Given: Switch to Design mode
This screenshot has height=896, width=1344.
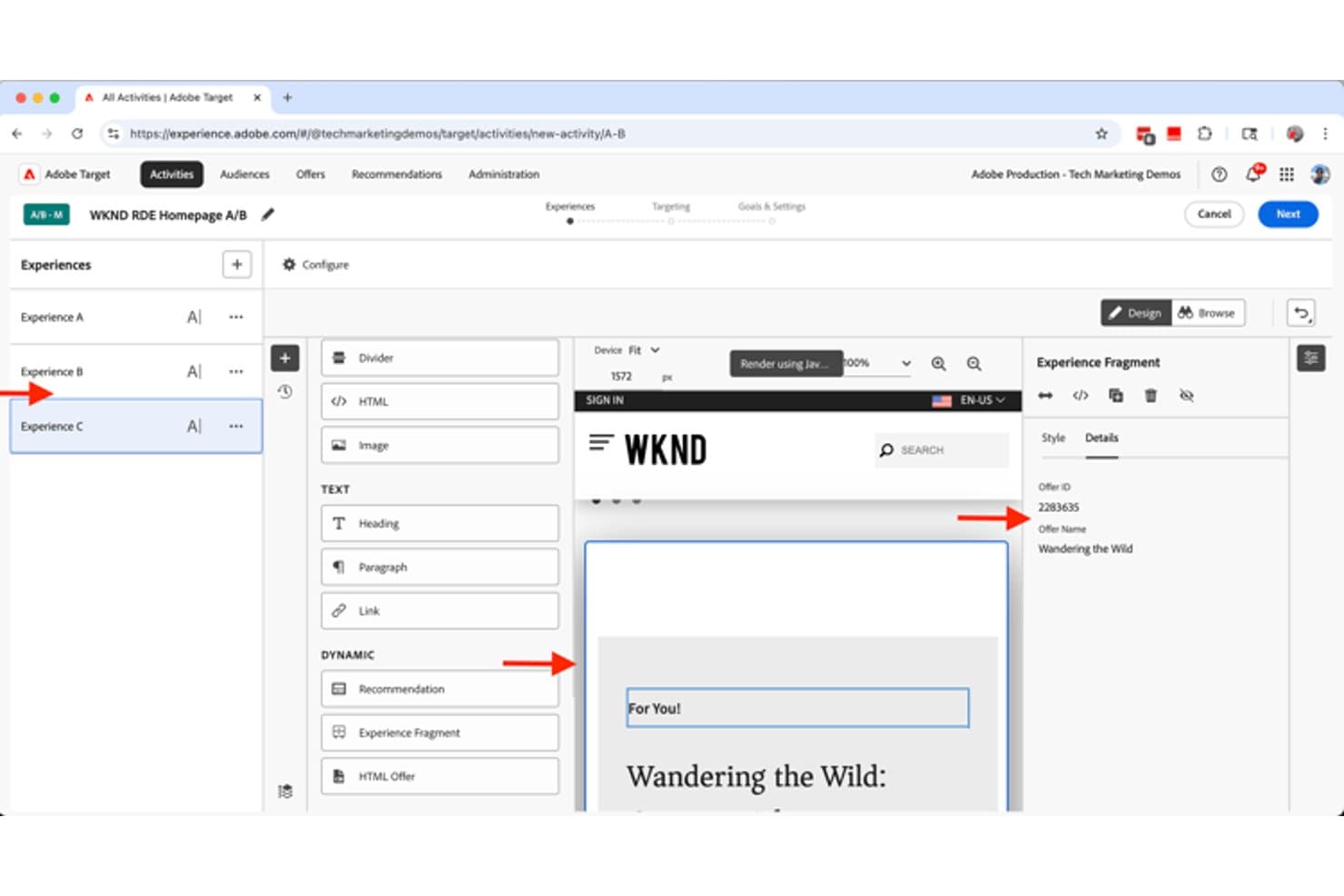Looking at the screenshot, I should pos(1136,312).
